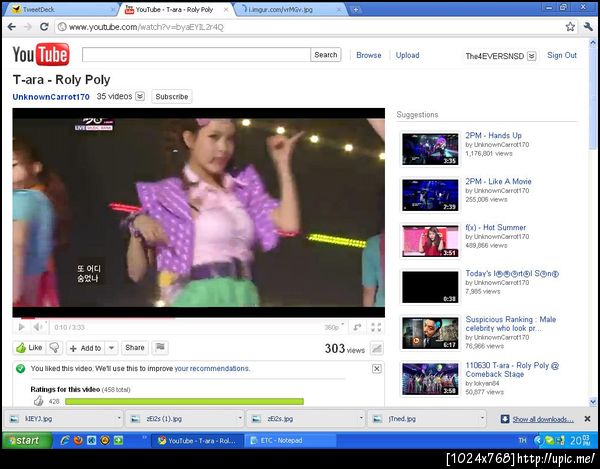600x469 pixels.
Task: Open Chrome wrench settings menu
Action: [588, 27]
